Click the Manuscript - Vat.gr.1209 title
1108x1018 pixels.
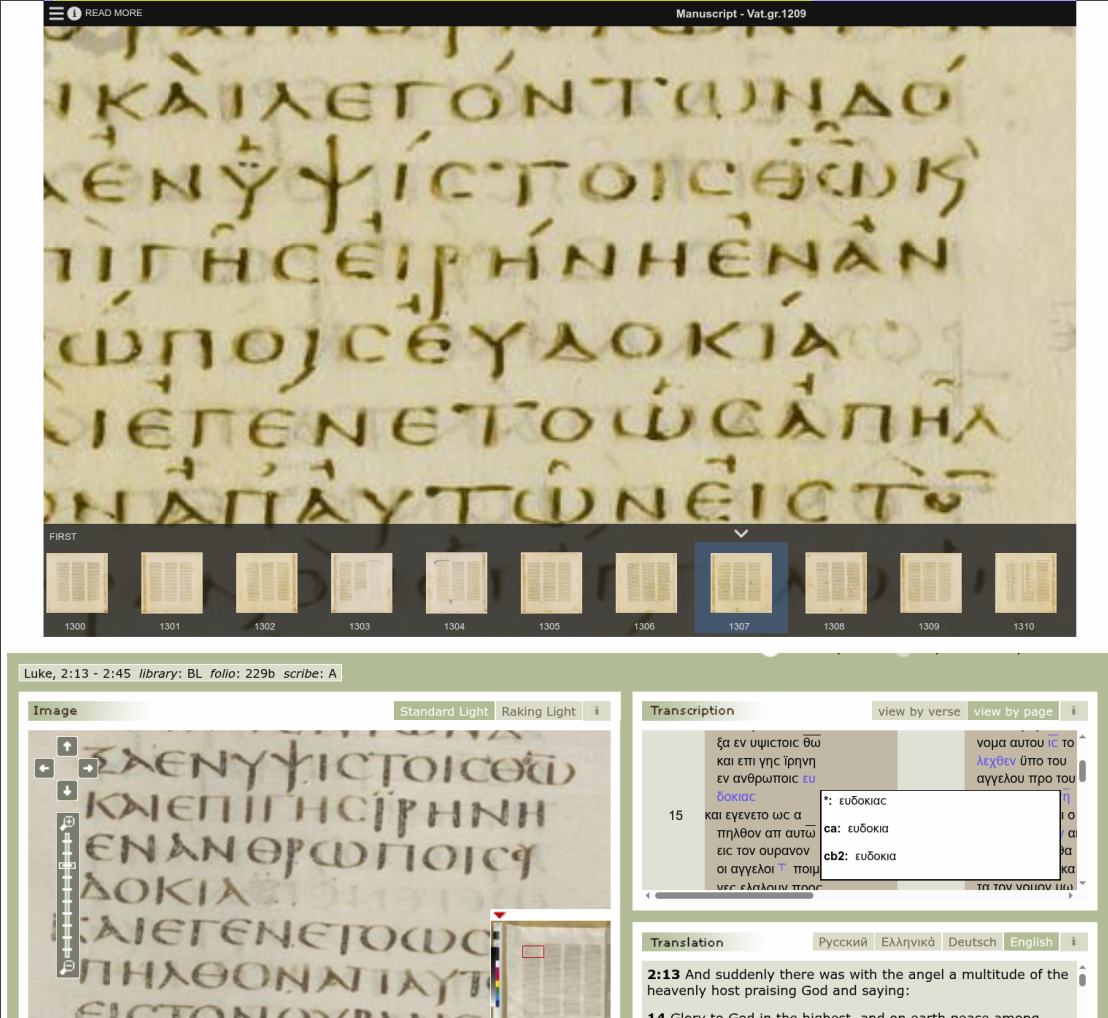(x=741, y=13)
